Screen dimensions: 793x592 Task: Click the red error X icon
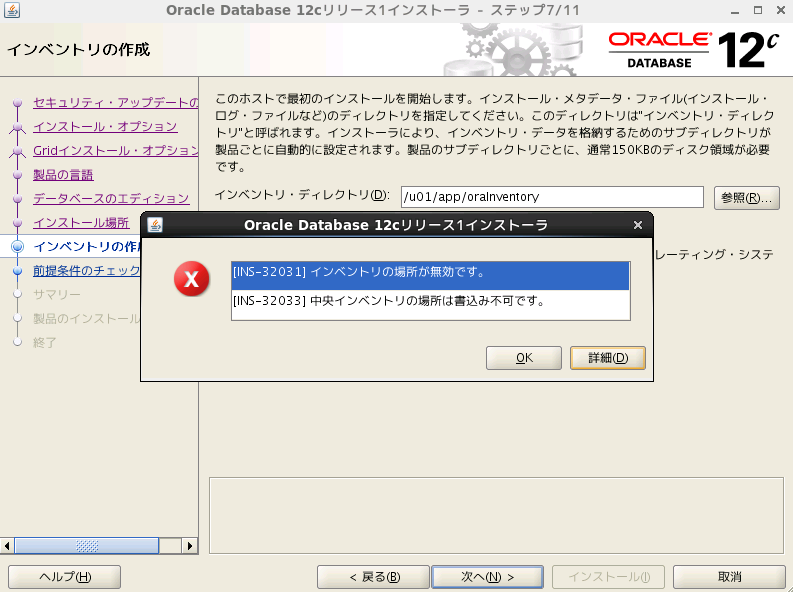coord(192,279)
